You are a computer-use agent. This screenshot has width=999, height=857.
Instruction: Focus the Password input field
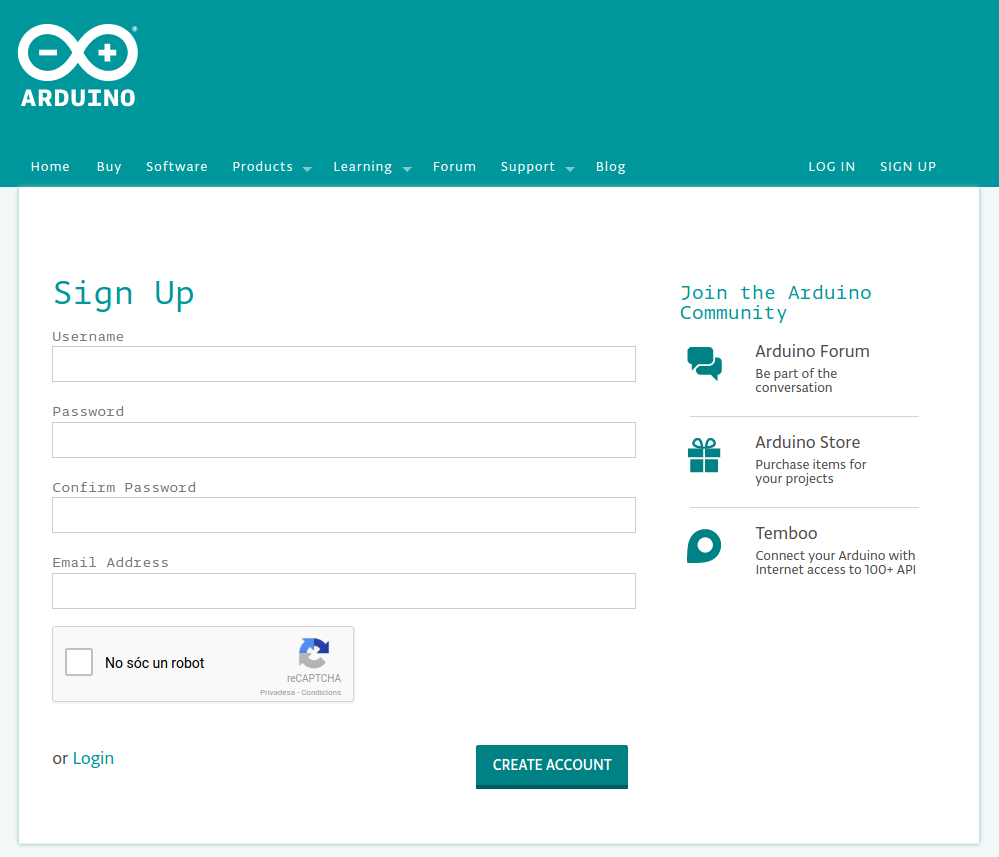tap(344, 440)
